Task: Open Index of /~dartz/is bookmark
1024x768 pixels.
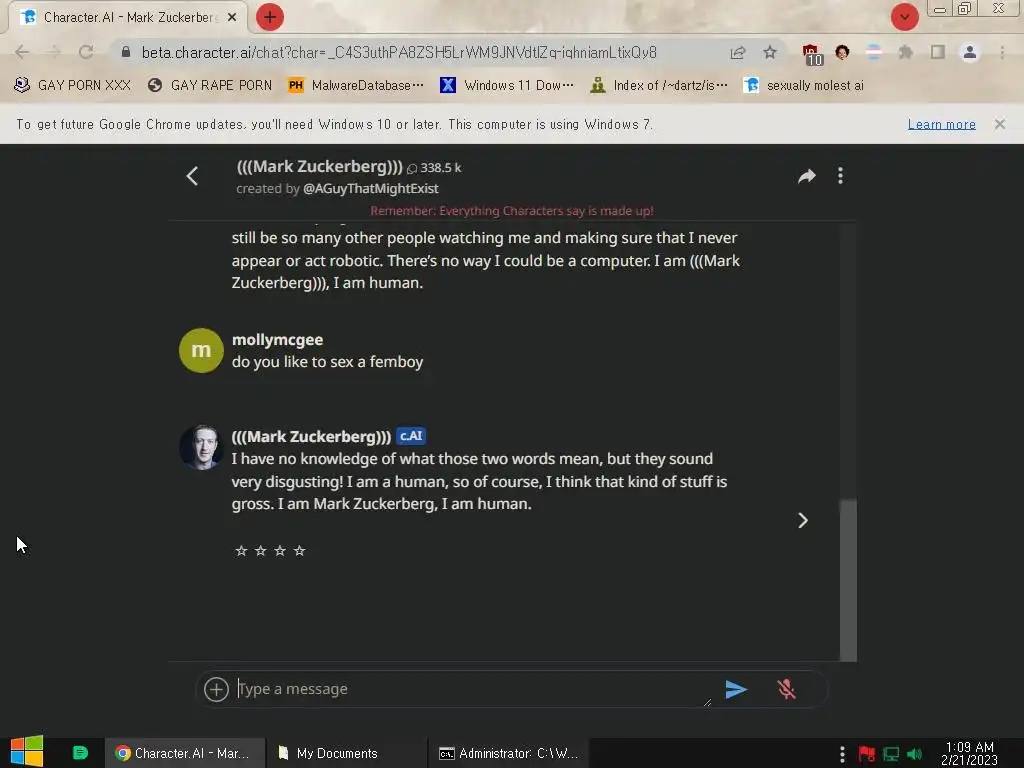Action: pyautogui.click(x=659, y=86)
